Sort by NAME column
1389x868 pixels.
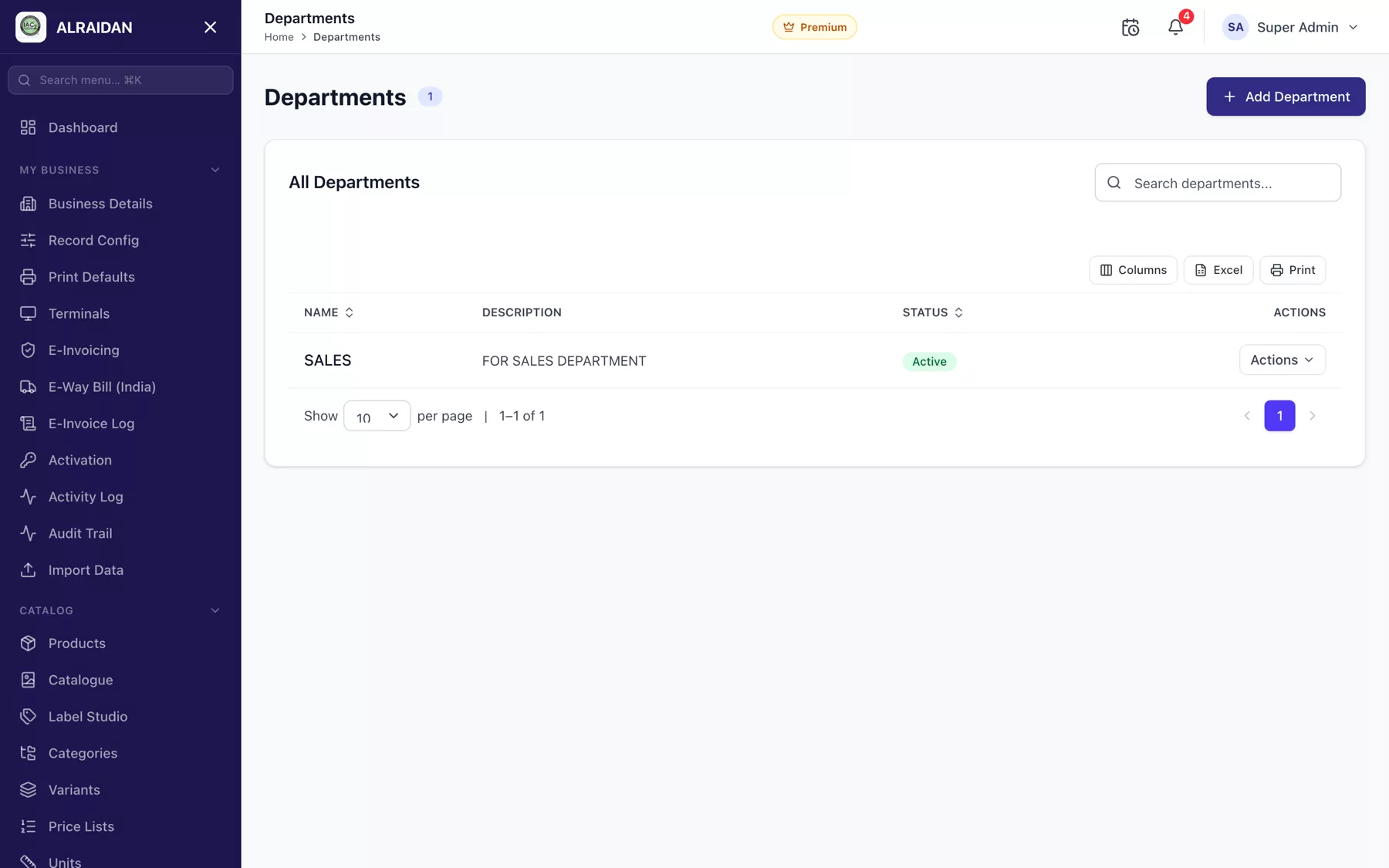coord(329,312)
